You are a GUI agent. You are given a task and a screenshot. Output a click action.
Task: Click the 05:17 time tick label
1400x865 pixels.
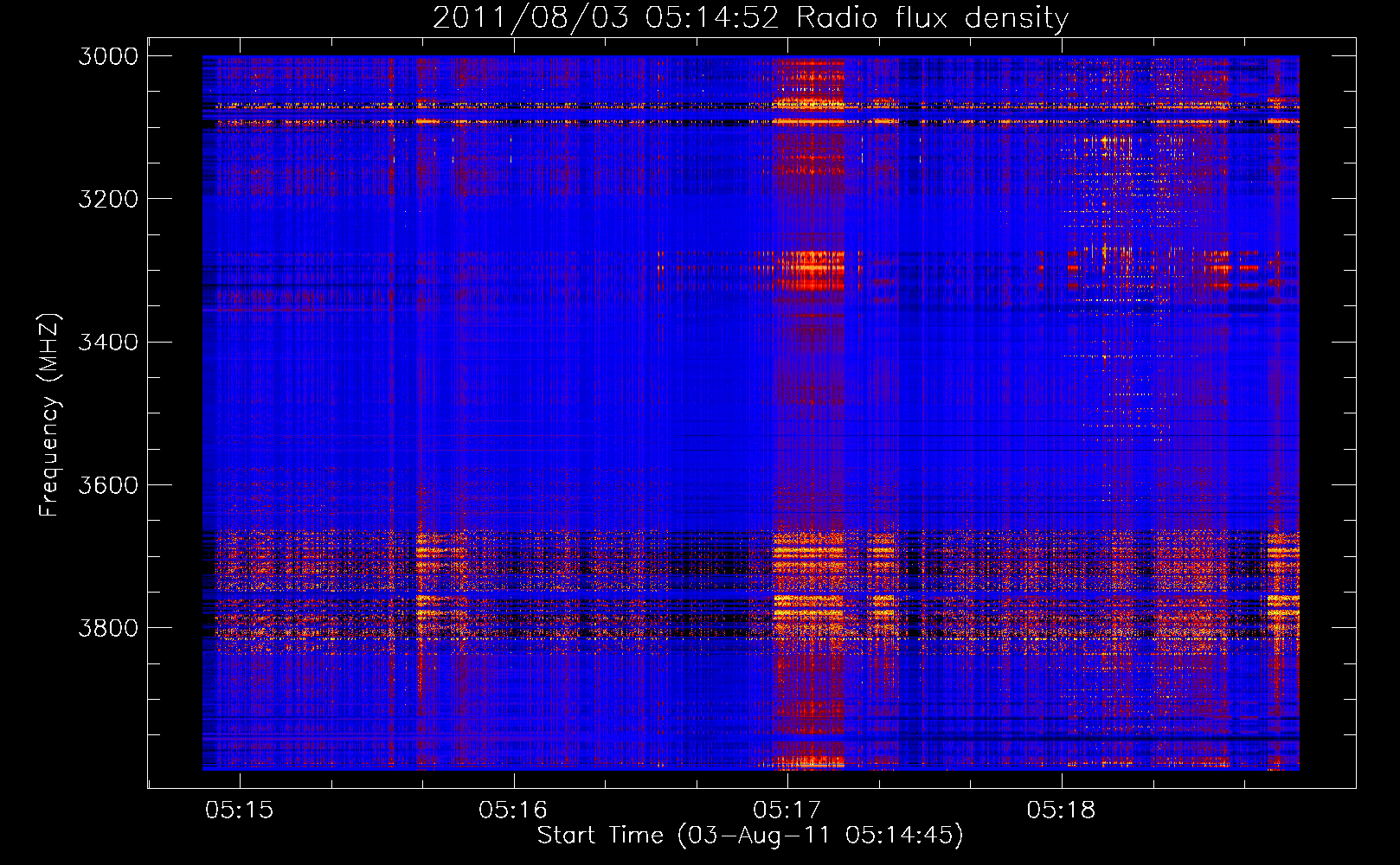pos(787,810)
